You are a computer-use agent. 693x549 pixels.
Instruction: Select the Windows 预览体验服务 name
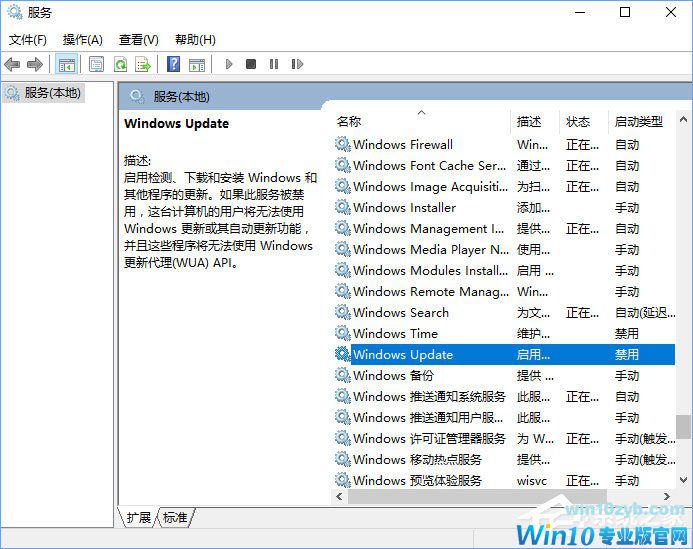pyautogui.click(x=417, y=480)
